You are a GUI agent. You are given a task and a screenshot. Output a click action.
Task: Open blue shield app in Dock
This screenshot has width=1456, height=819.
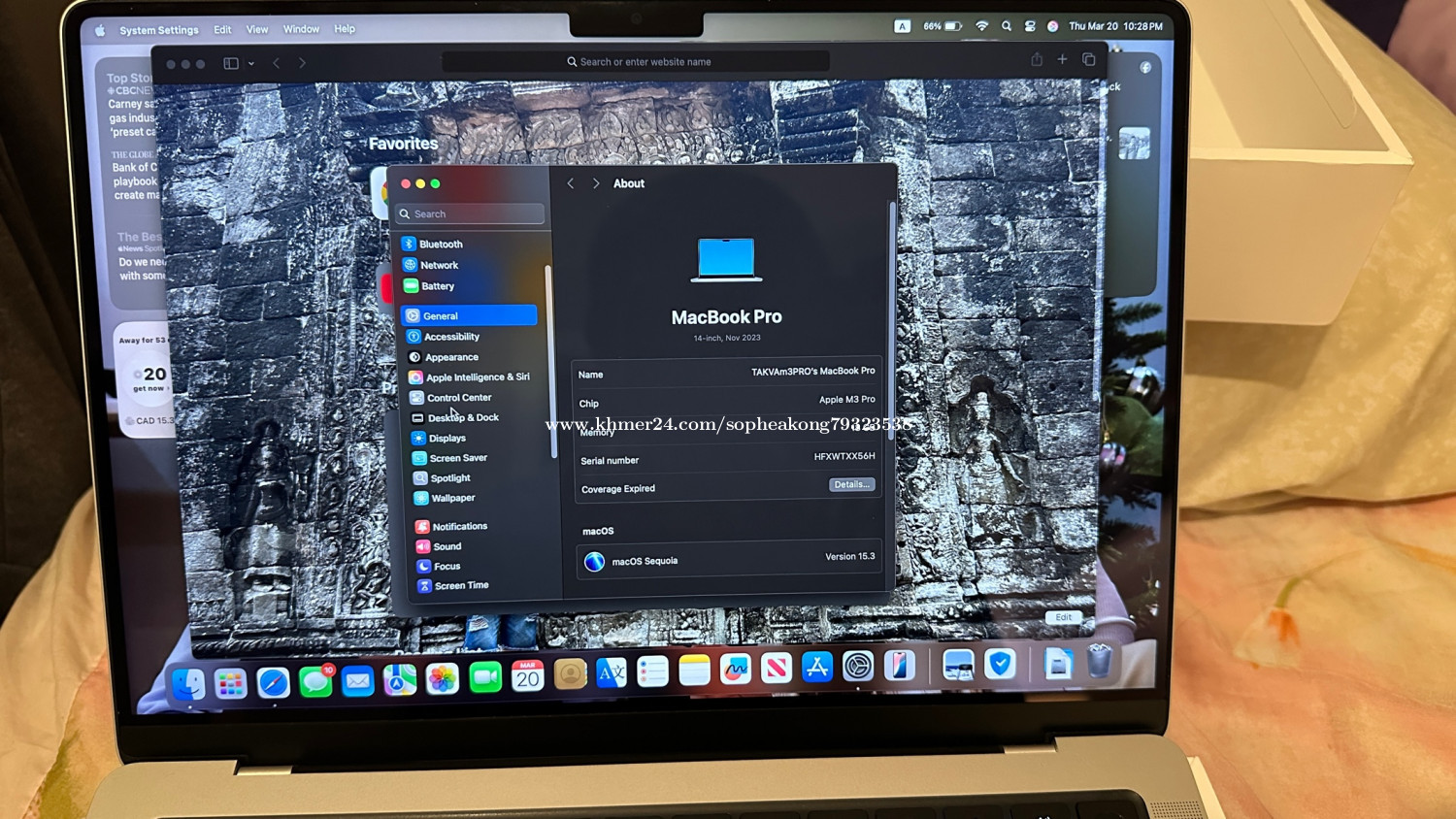(x=1000, y=664)
